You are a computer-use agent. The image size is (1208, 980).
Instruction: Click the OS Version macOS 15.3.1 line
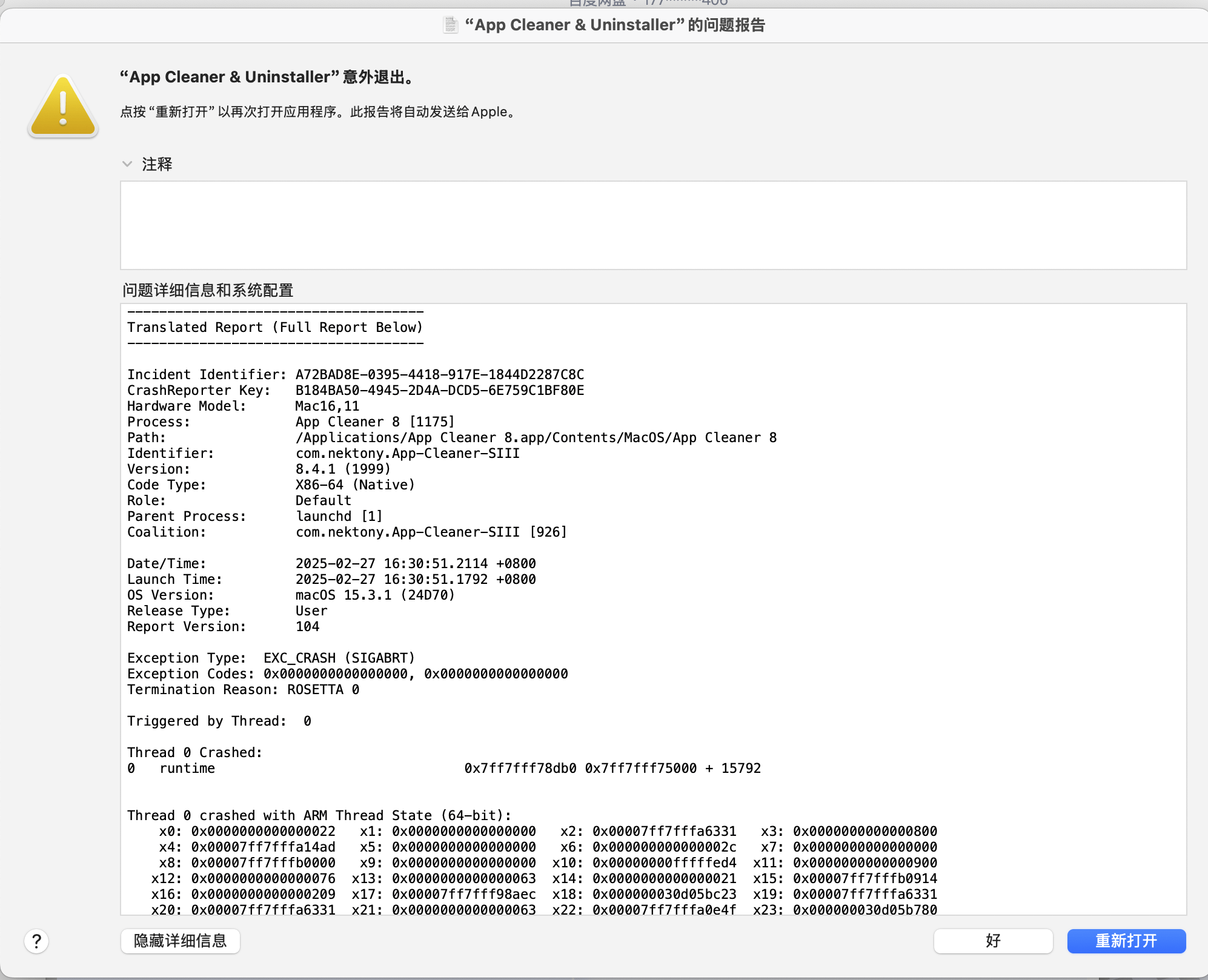click(291, 595)
